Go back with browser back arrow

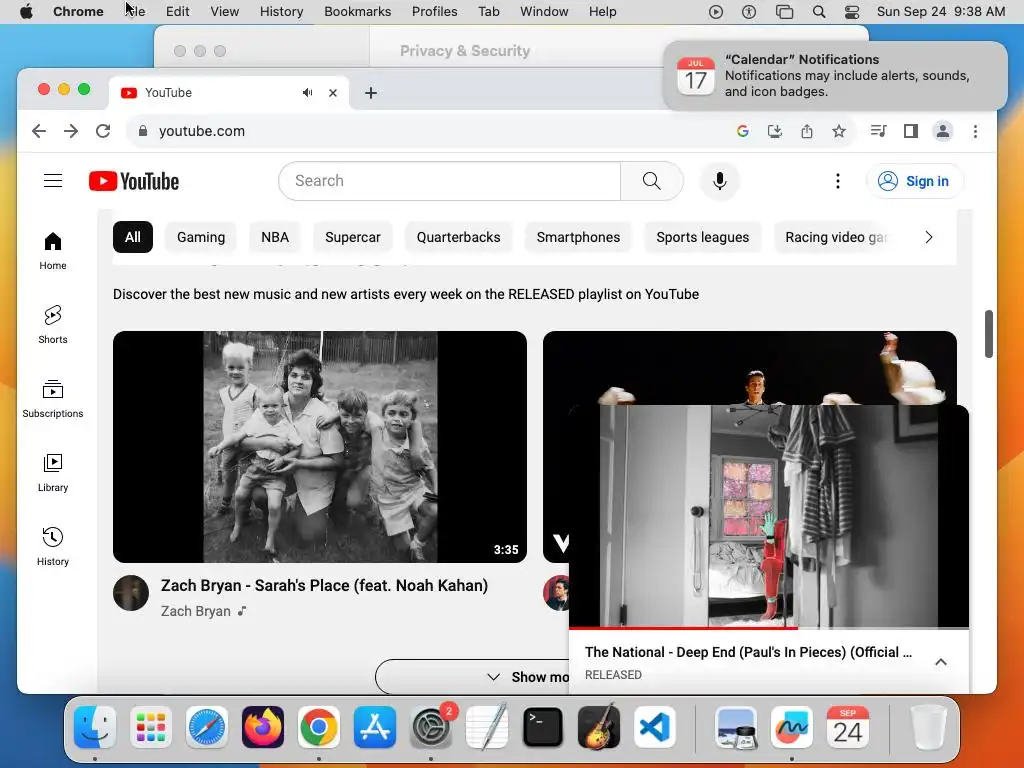pyautogui.click(x=39, y=131)
